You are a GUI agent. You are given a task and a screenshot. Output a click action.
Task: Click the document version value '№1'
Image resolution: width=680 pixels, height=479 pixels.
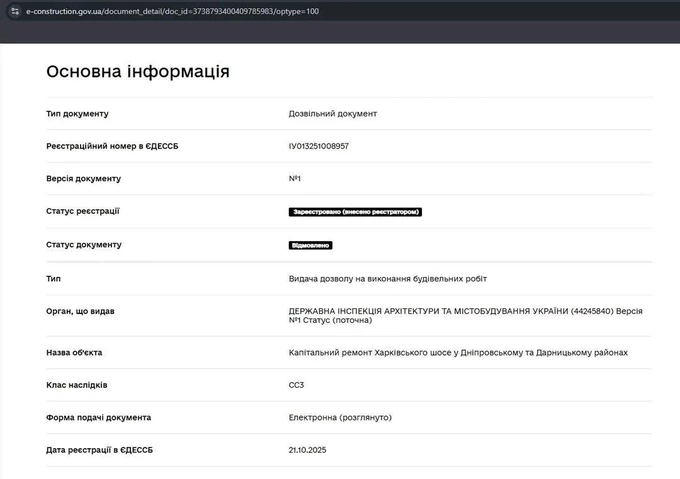(295, 179)
